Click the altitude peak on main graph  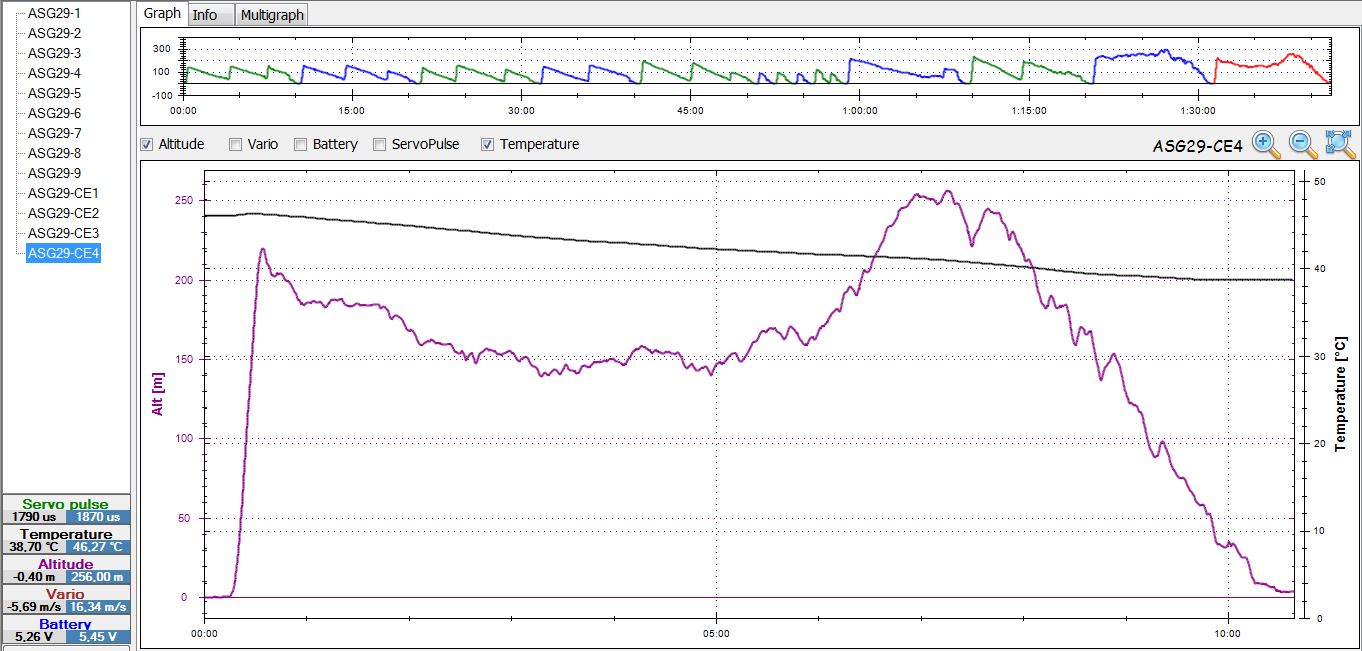pyautogui.click(x=947, y=191)
